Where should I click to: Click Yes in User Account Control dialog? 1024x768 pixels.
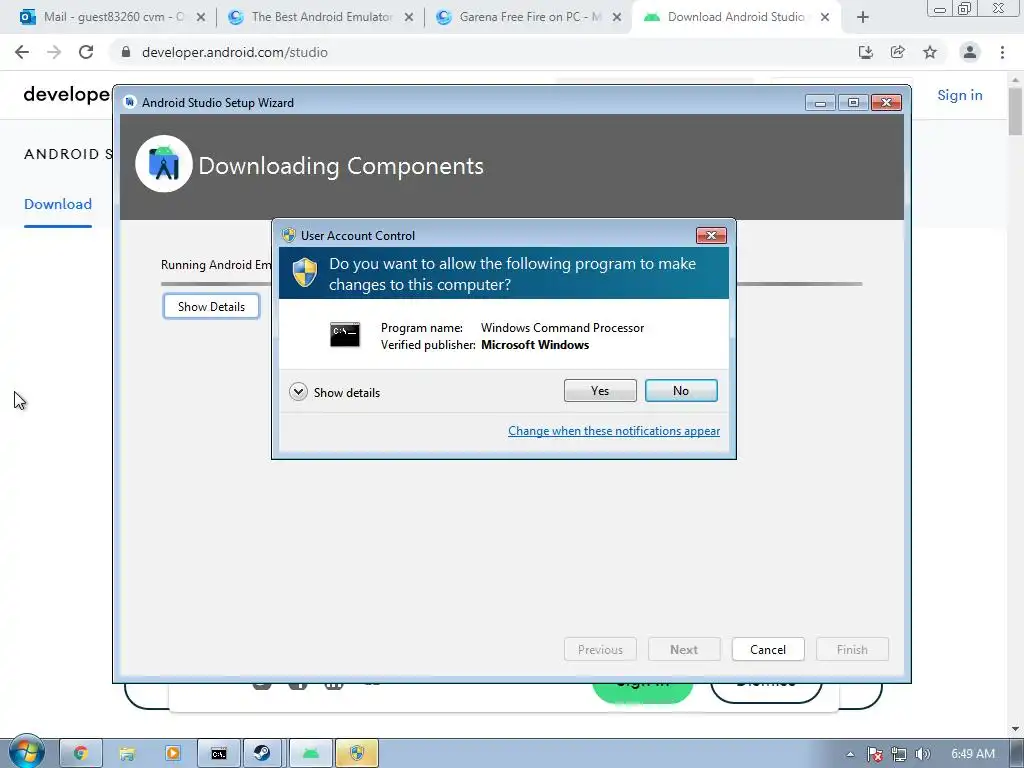click(x=600, y=391)
